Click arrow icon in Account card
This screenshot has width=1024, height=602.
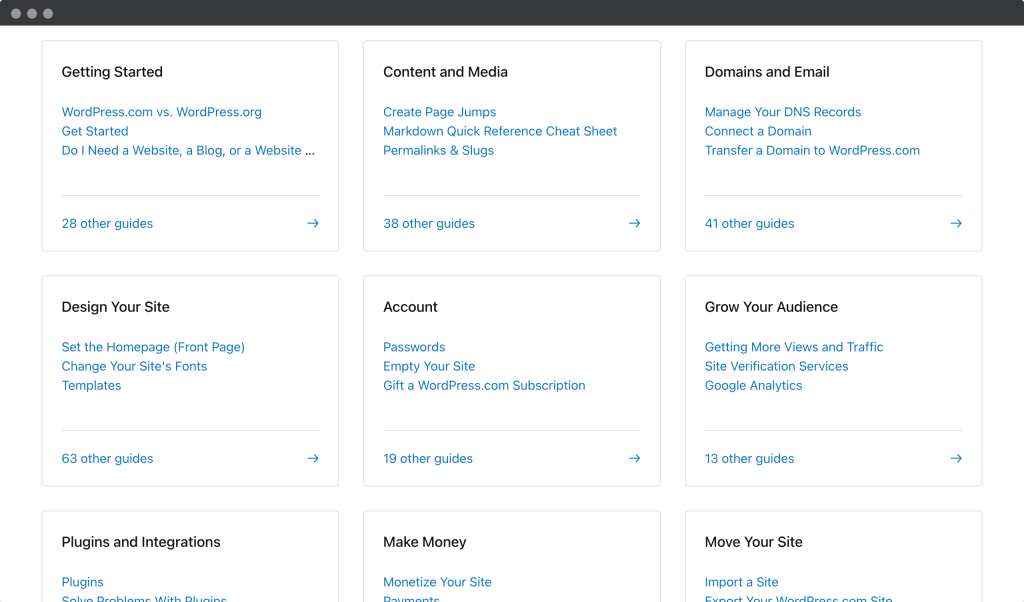(634, 459)
